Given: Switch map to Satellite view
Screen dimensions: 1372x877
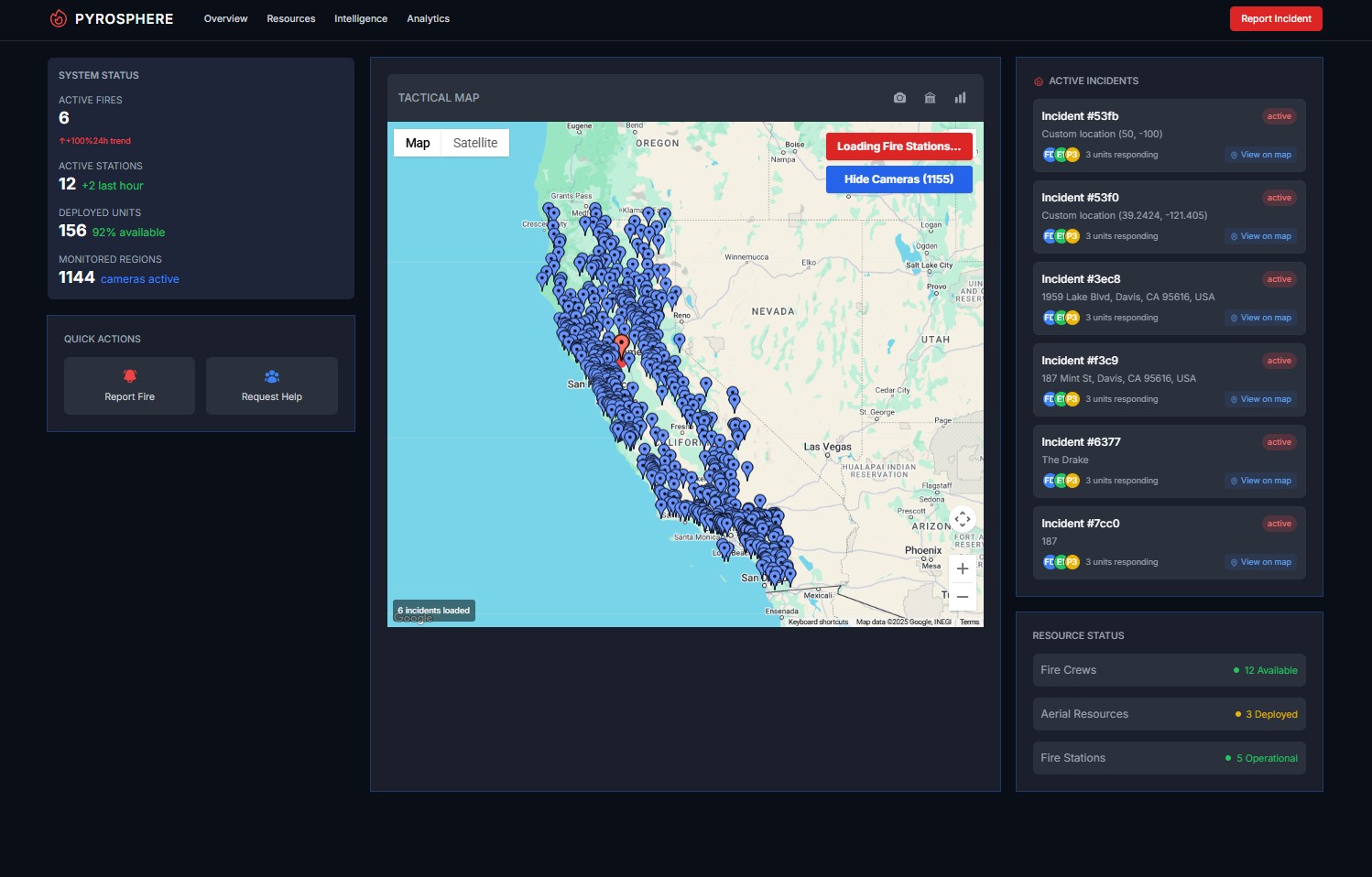Looking at the screenshot, I should 475,143.
